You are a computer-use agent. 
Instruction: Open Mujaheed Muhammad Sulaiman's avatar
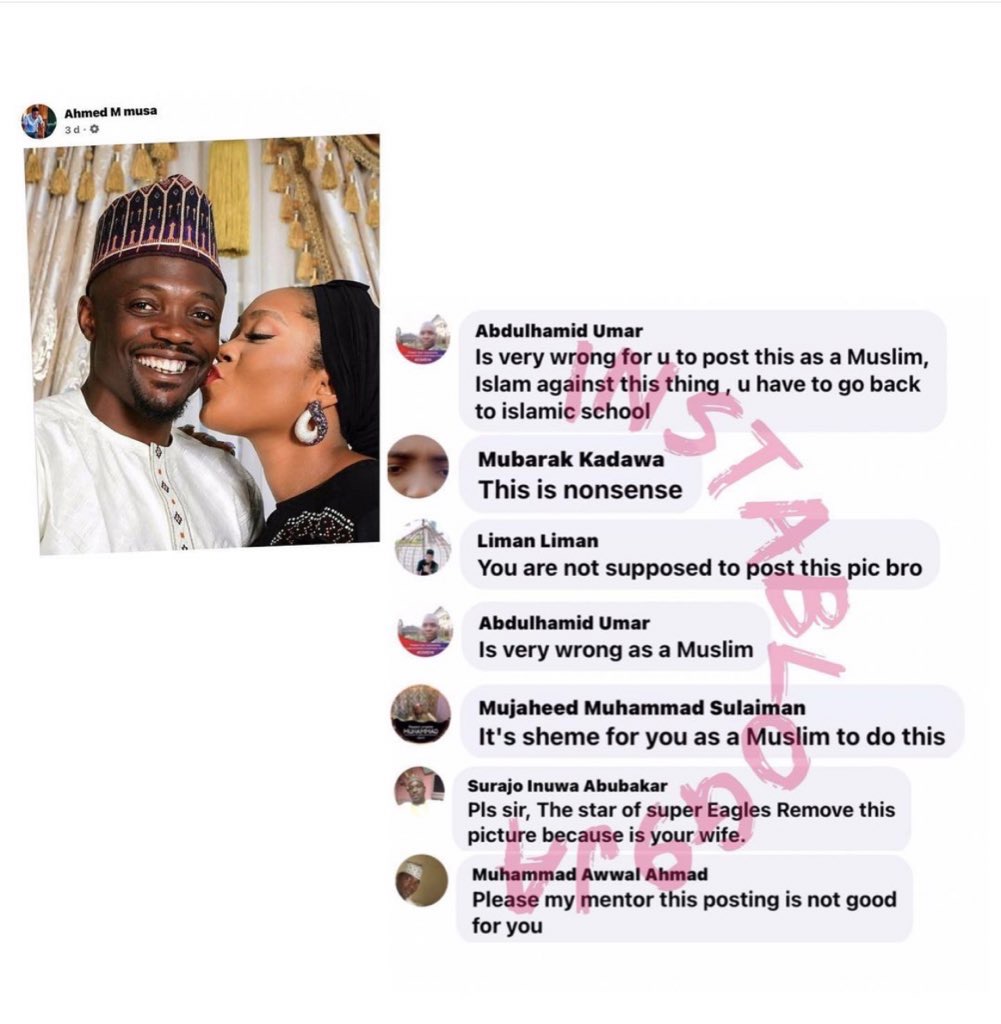[421, 714]
